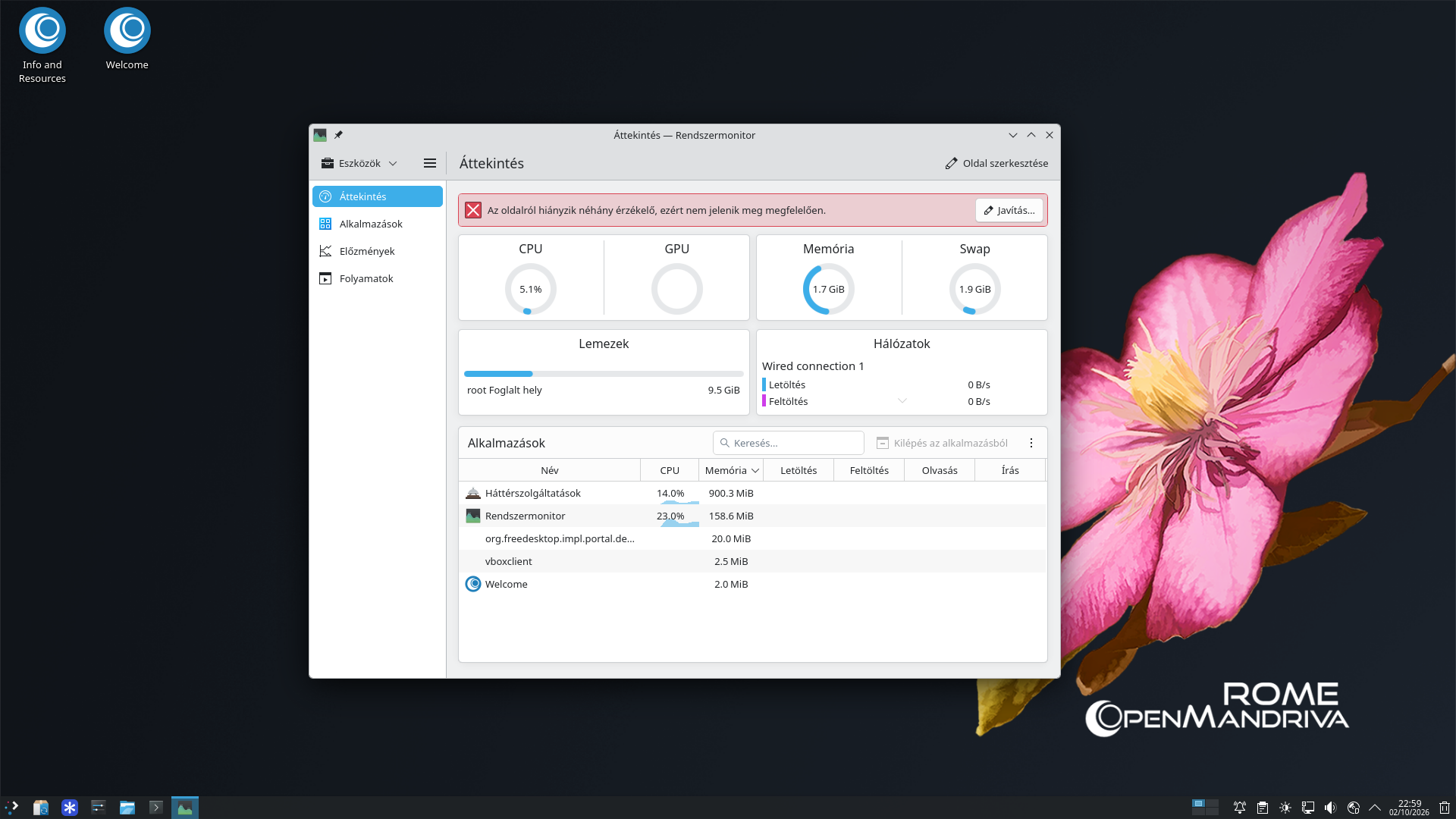Image resolution: width=1456 pixels, height=819 pixels.
Task: Click the Swap 1.9 GiB gauge
Action: (x=975, y=289)
